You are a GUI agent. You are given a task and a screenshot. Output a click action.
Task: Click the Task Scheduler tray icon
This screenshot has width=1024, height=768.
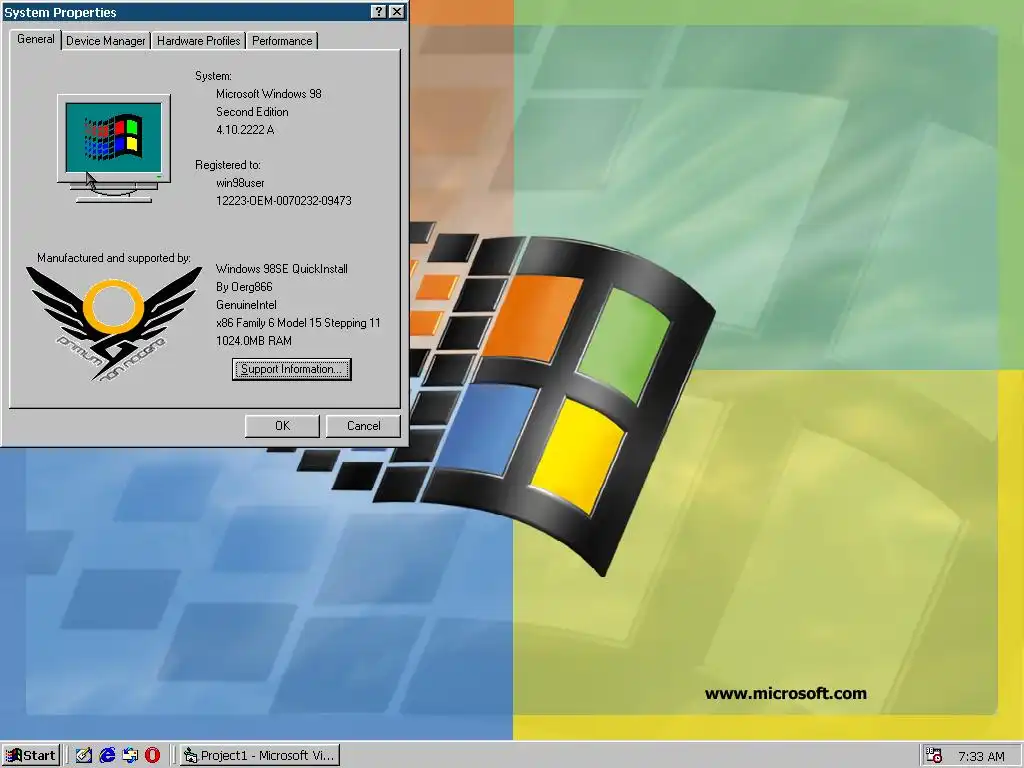934,756
